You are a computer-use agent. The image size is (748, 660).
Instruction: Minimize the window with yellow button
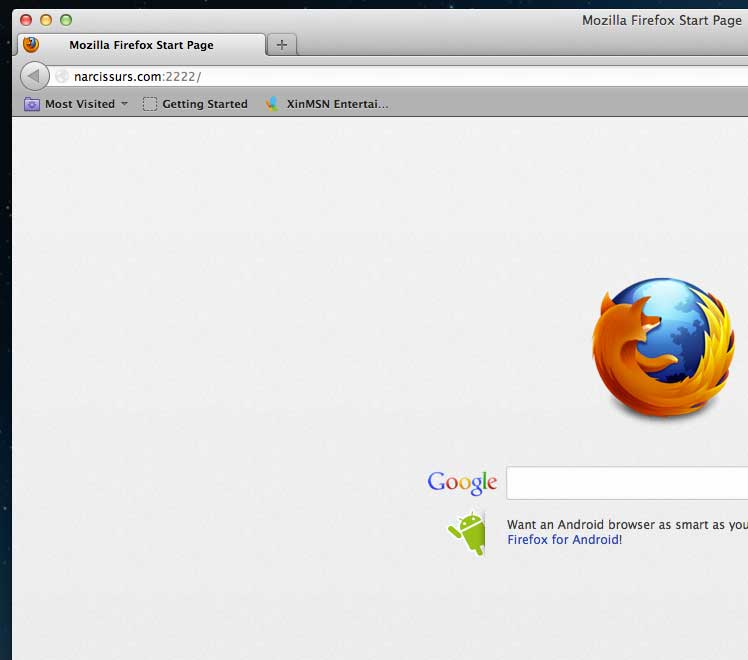tap(46, 20)
